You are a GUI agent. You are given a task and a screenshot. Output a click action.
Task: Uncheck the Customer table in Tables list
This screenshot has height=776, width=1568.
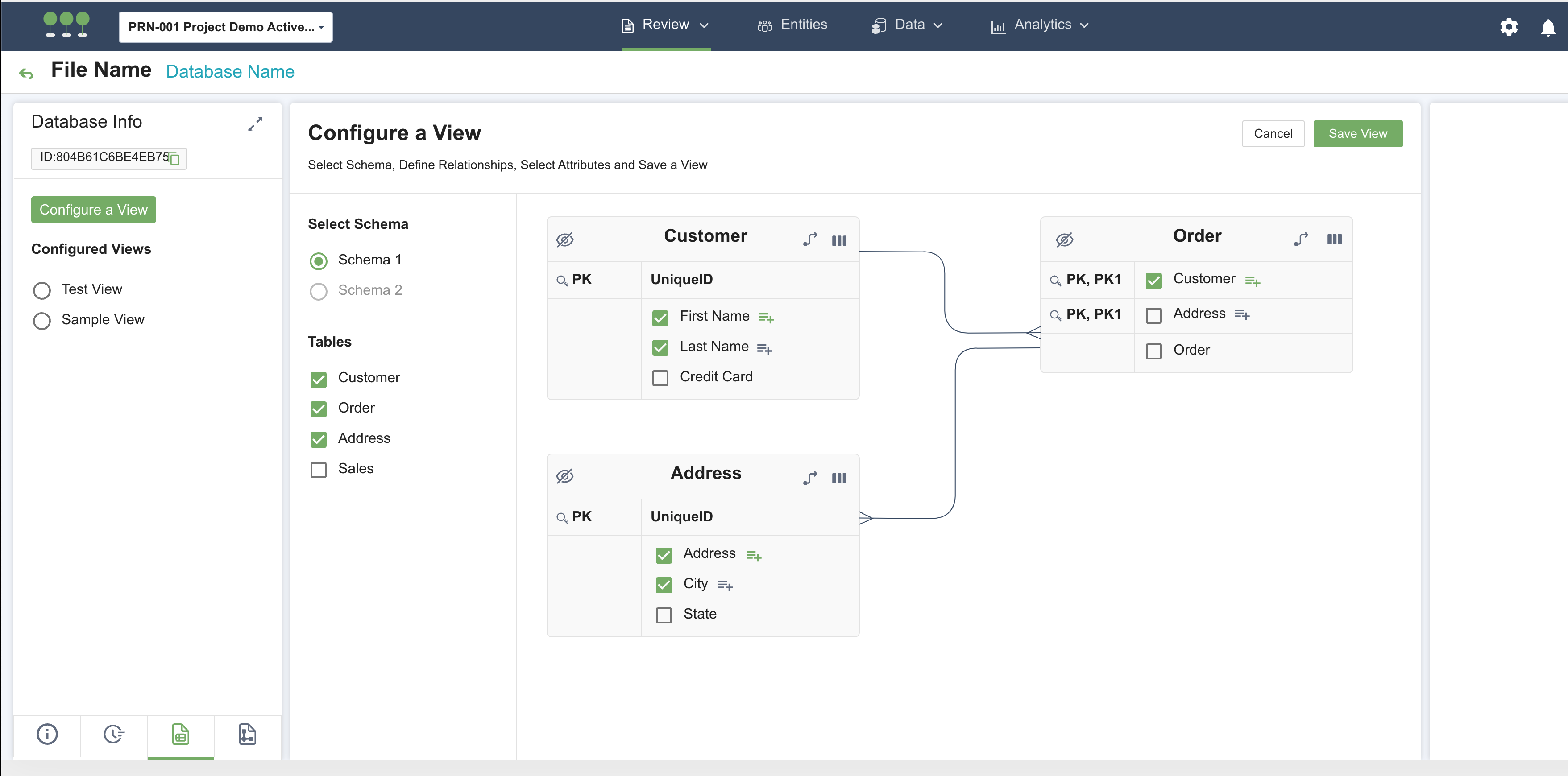pyautogui.click(x=318, y=379)
